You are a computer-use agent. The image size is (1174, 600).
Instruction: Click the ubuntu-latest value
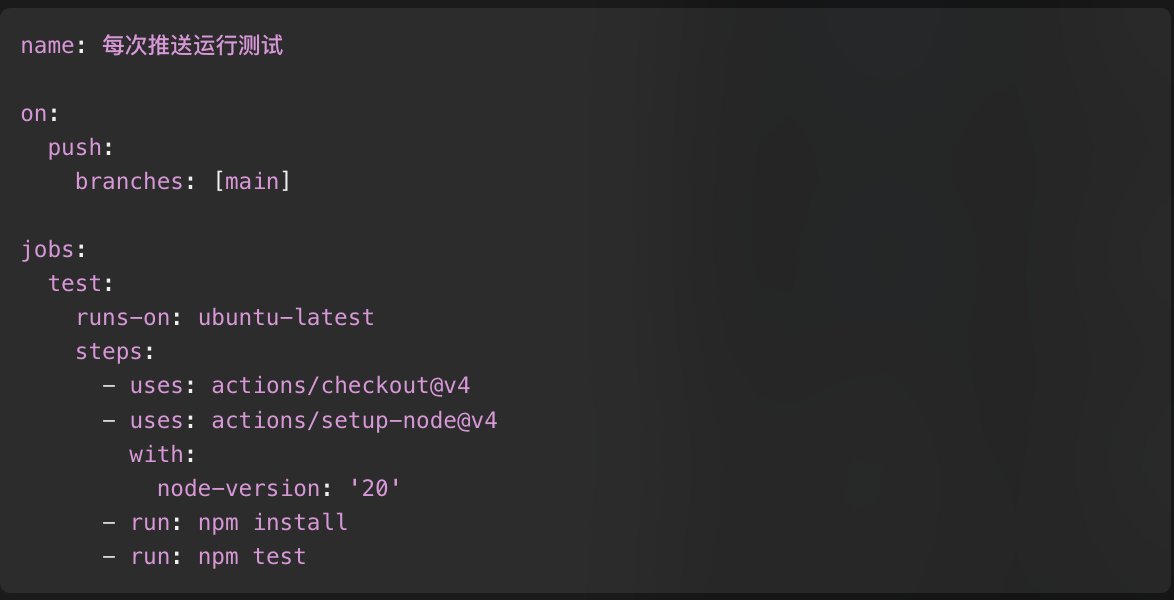pos(286,318)
